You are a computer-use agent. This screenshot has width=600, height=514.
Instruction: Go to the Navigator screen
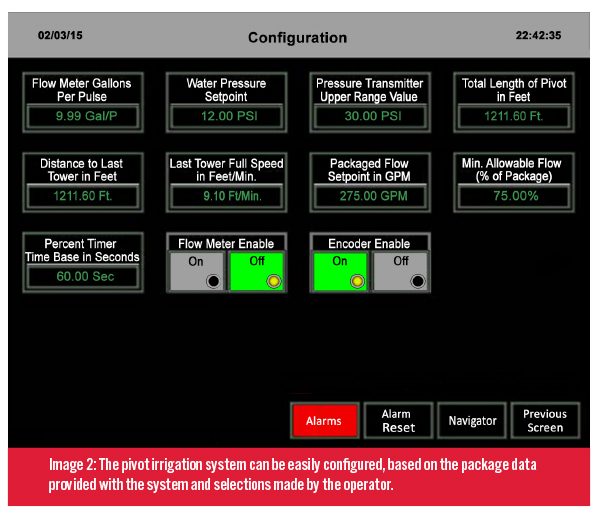click(472, 421)
